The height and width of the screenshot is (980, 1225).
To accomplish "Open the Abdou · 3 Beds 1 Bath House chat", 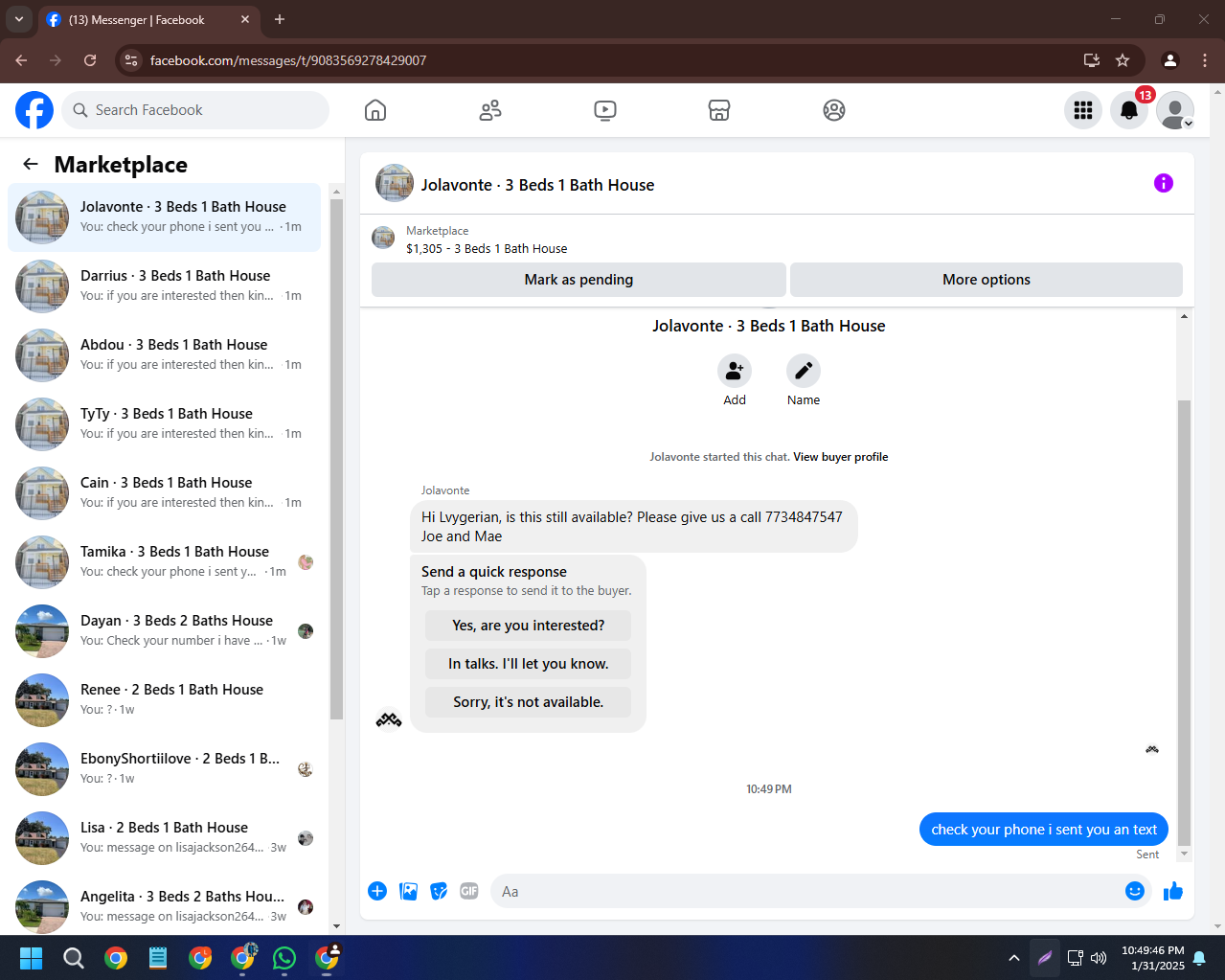I will click(164, 355).
